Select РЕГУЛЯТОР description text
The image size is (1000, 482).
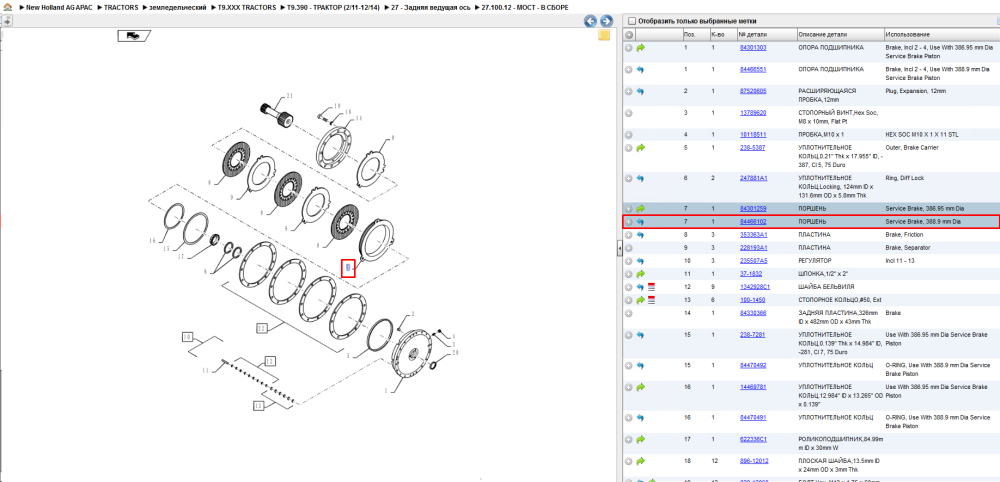coord(815,261)
